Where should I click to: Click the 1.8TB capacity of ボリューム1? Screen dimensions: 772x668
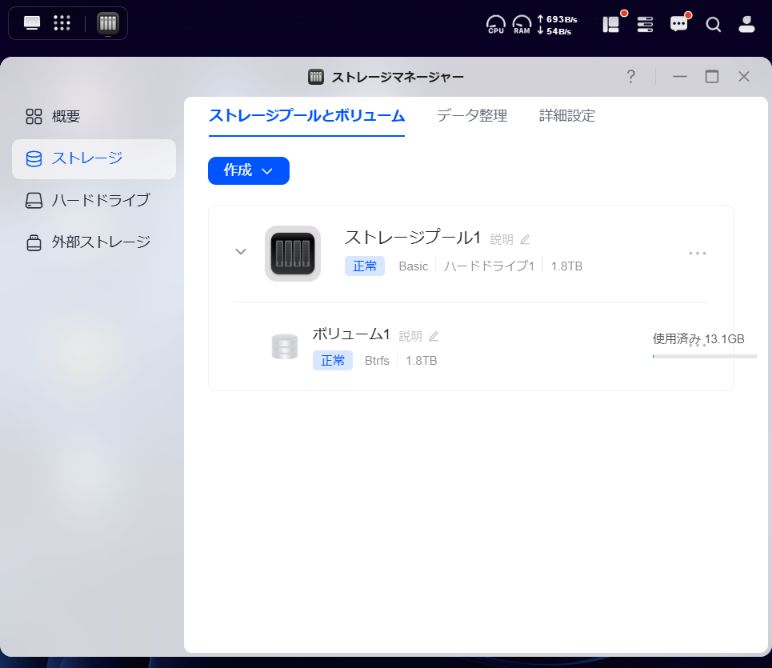click(x=421, y=361)
